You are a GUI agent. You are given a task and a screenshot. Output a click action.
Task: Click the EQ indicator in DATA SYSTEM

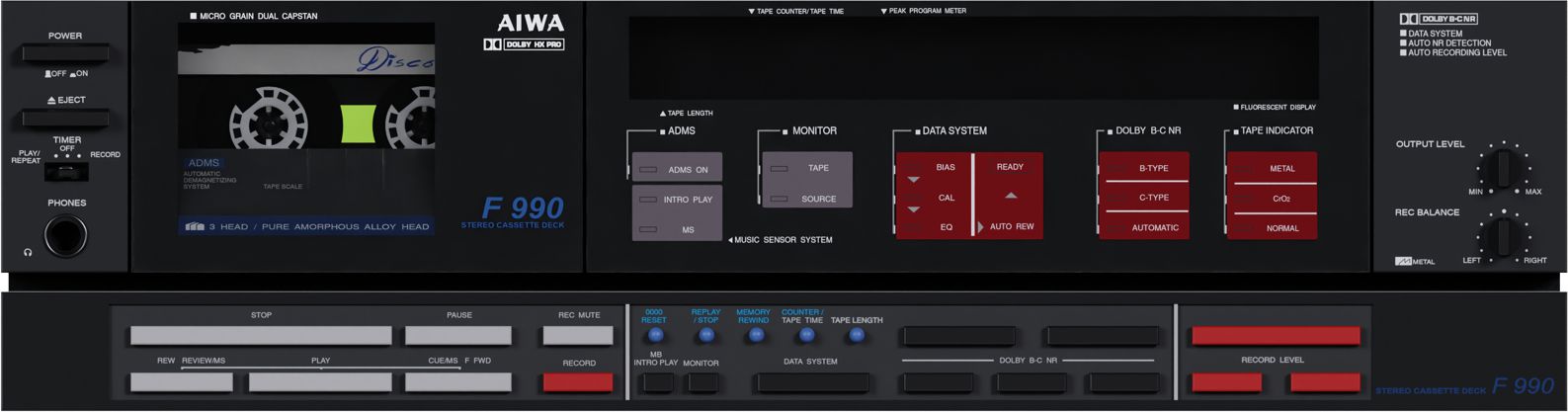[946, 227]
